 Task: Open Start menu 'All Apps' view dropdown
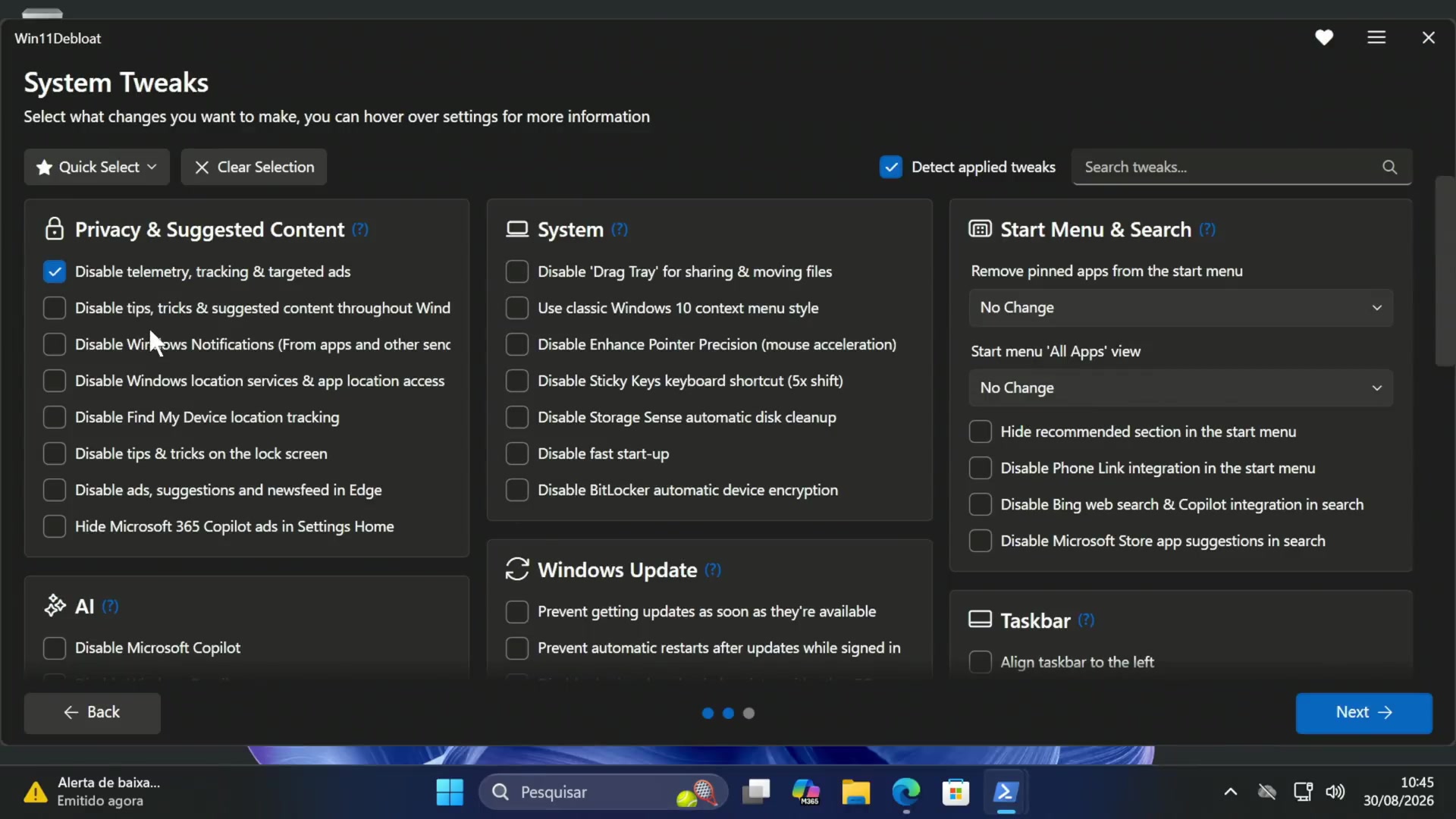coord(1181,388)
